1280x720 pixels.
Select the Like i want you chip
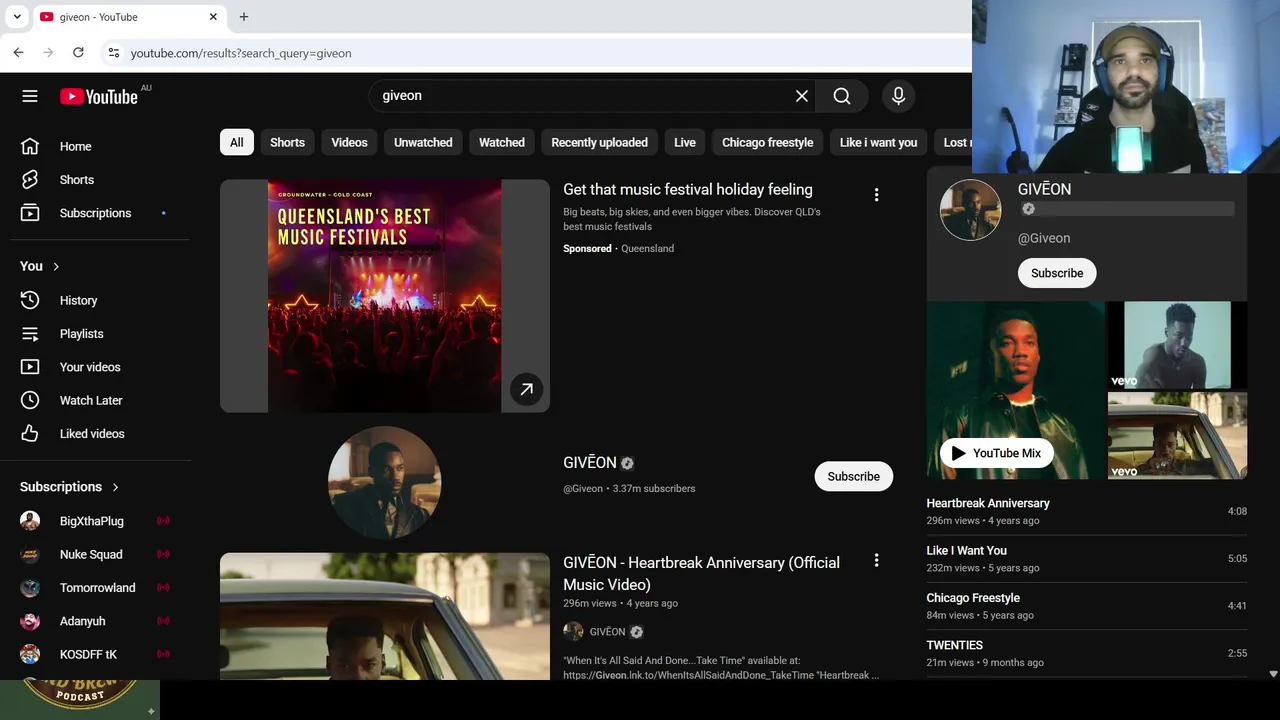pos(878,142)
